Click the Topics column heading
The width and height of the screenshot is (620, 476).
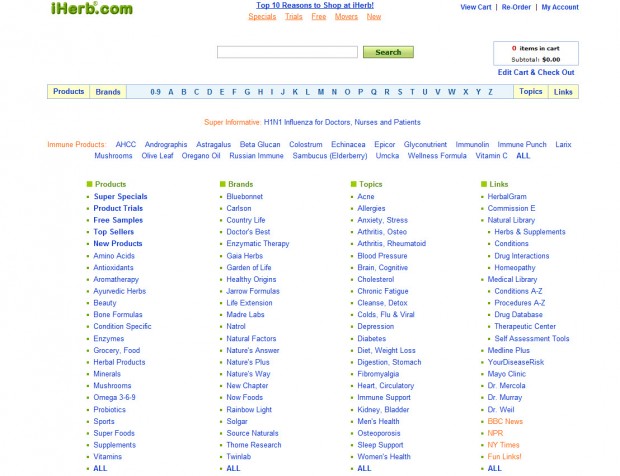[370, 184]
